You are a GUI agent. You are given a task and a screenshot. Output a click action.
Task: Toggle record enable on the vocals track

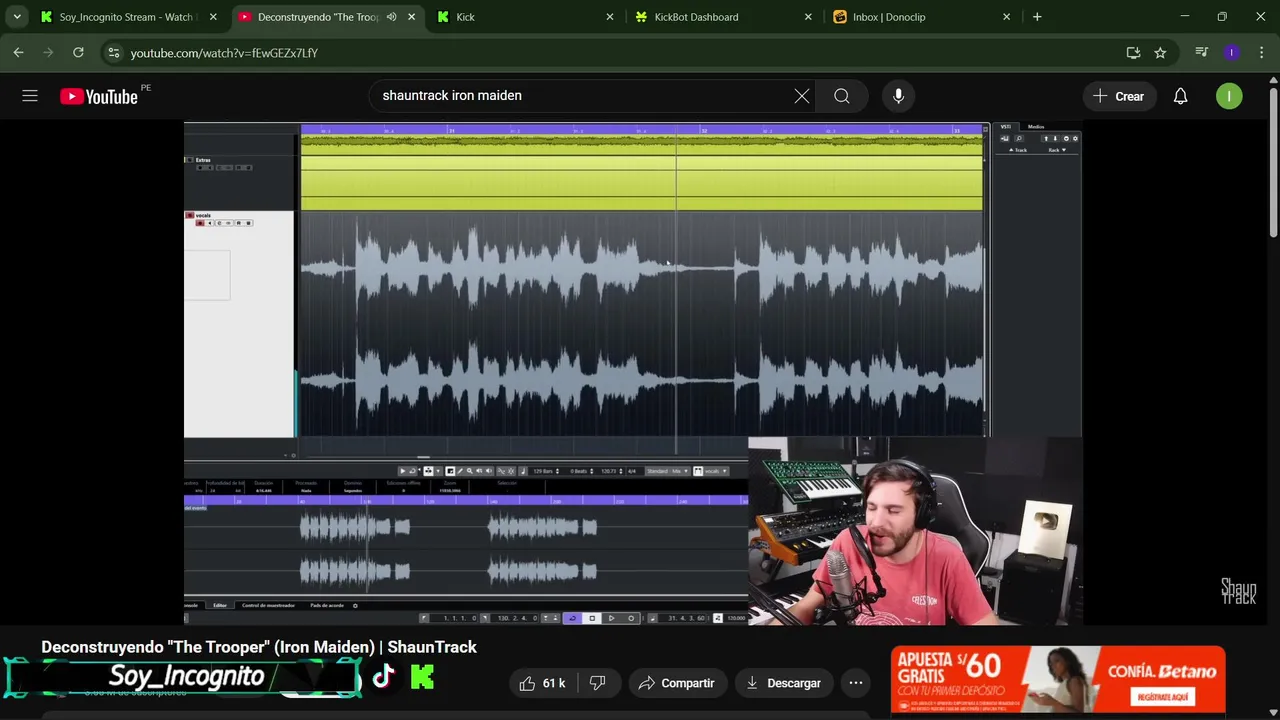point(200,223)
